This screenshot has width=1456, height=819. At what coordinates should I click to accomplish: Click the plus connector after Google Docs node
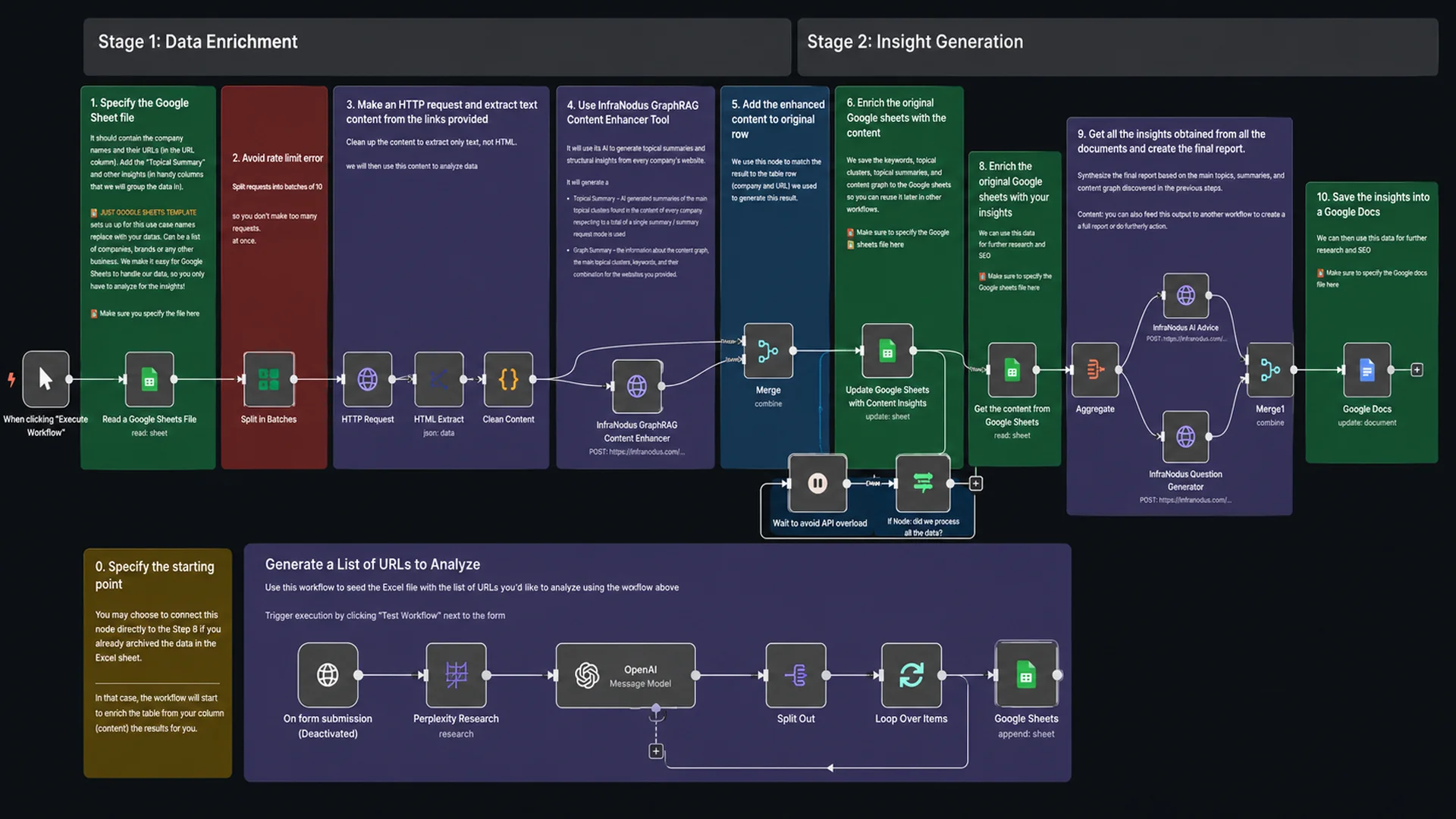1417,370
